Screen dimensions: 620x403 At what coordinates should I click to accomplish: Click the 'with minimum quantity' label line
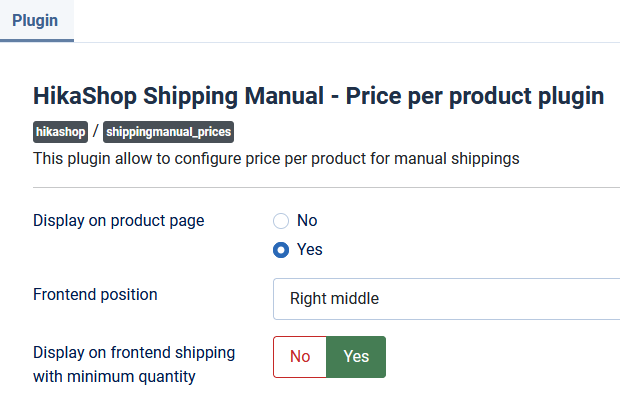pyautogui.click(x=114, y=377)
